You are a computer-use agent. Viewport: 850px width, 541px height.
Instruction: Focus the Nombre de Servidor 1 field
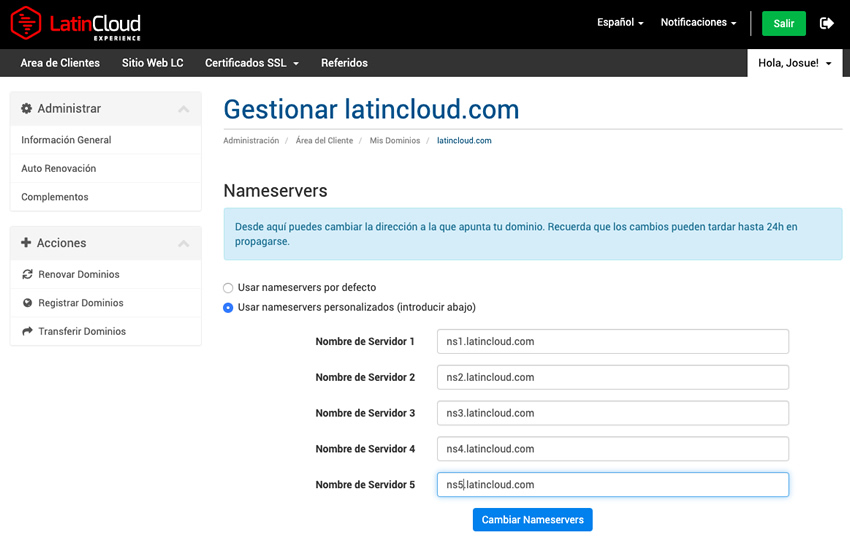(613, 342)
